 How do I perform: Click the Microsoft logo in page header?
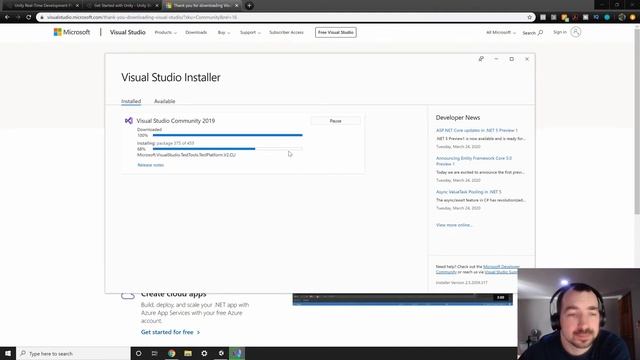tap(72, 32)
